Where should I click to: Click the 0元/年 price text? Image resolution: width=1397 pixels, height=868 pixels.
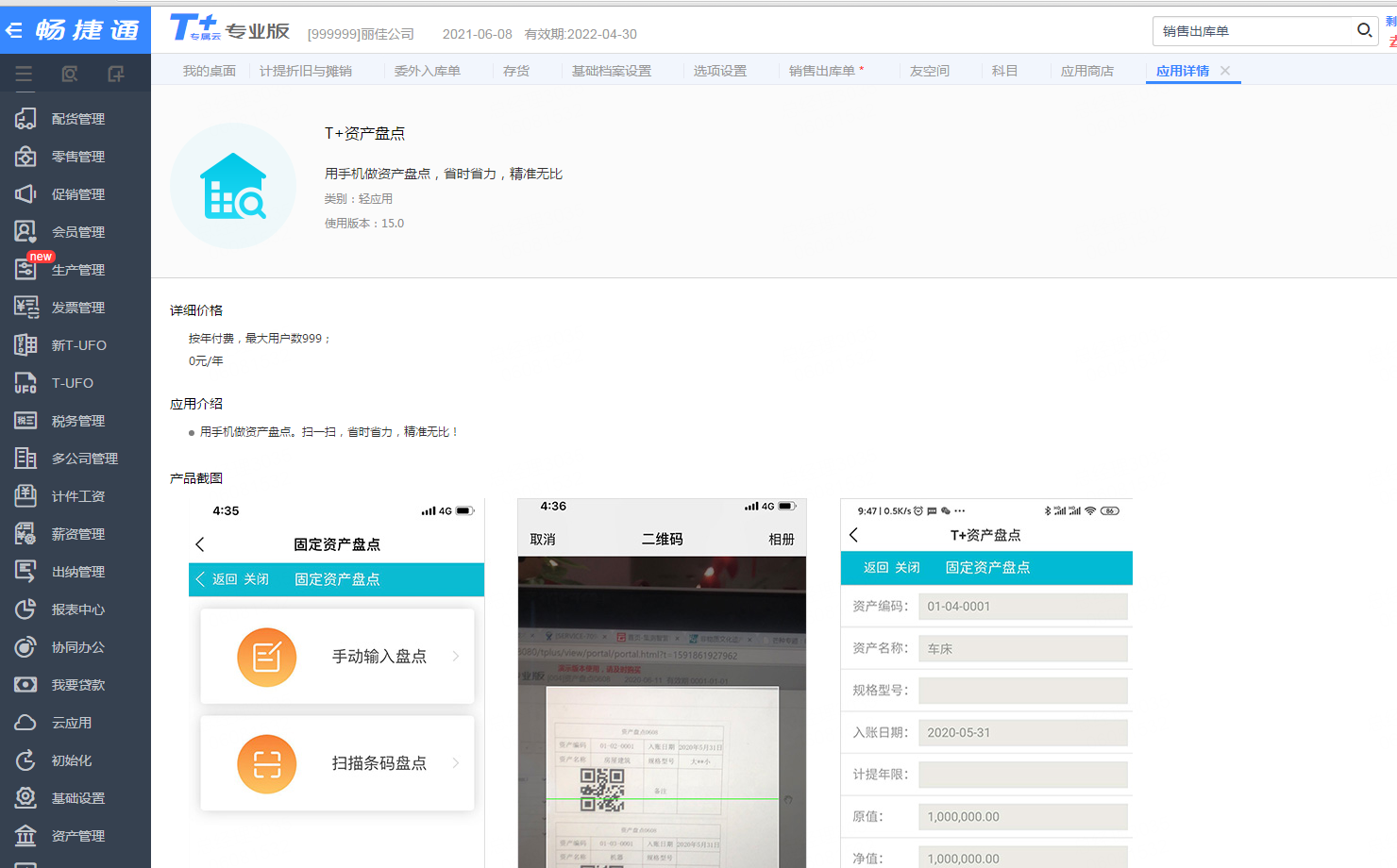pos(206,361)
